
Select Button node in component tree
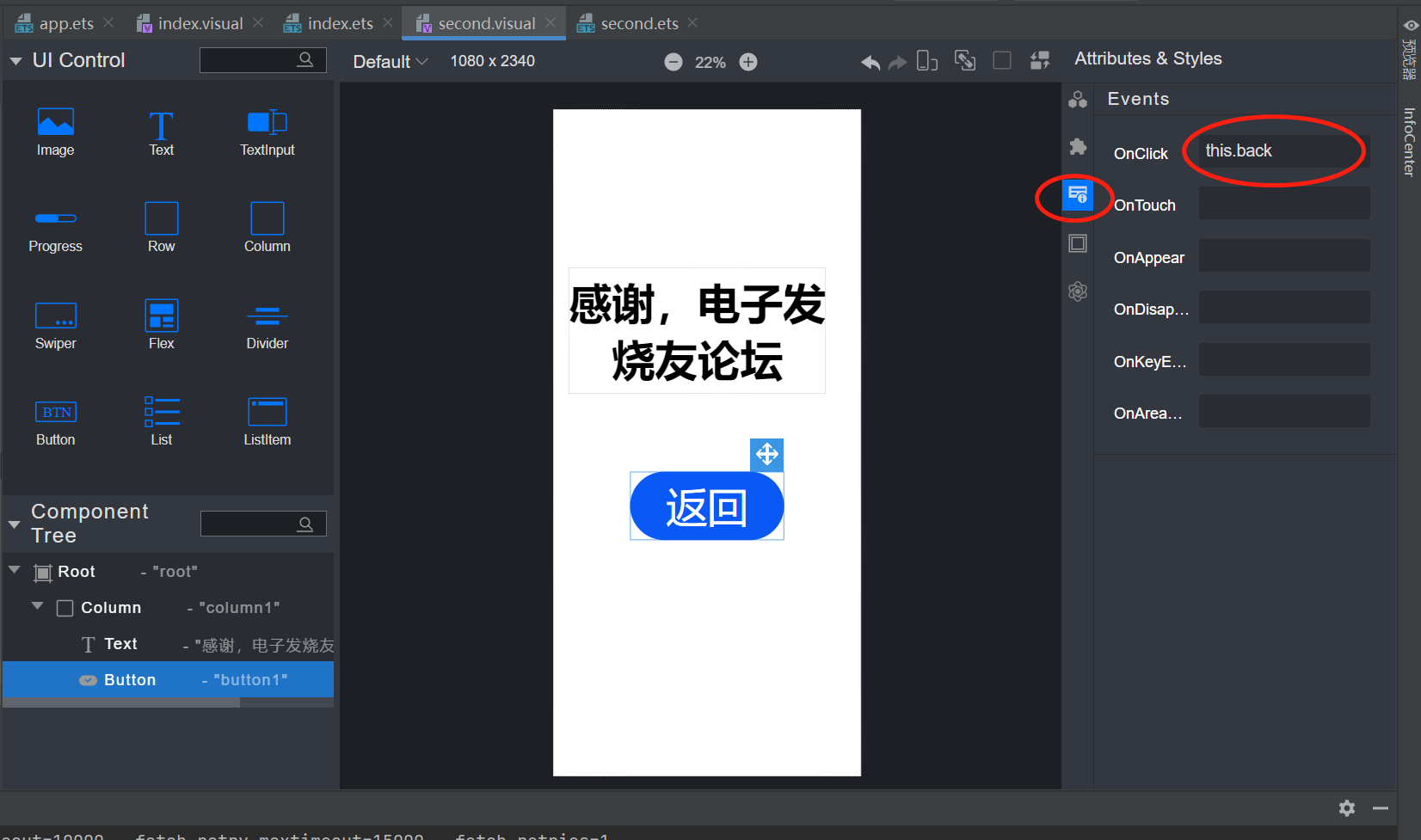pyautogui.click(x=168, y=679)
